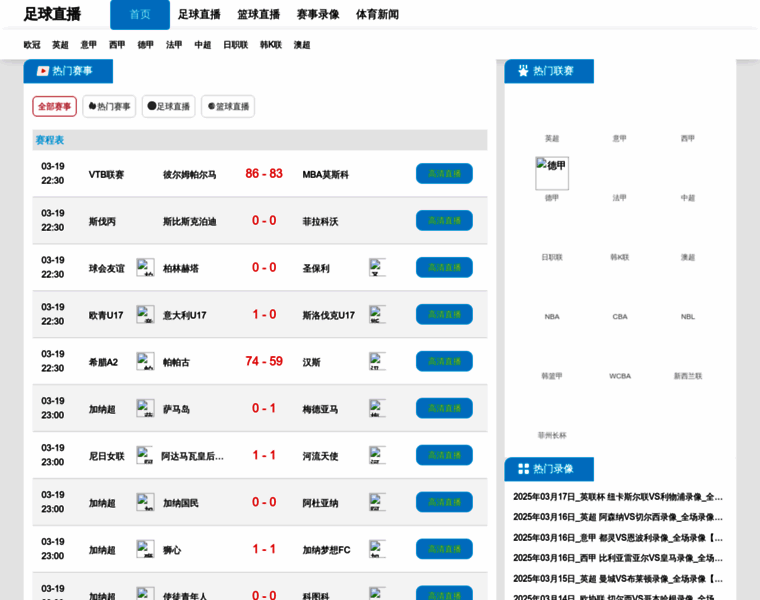
Task: Click 高清直播 for 狮心 vs 加纳梦想FC
Action: pyautogui.click(x=444, y=549)
